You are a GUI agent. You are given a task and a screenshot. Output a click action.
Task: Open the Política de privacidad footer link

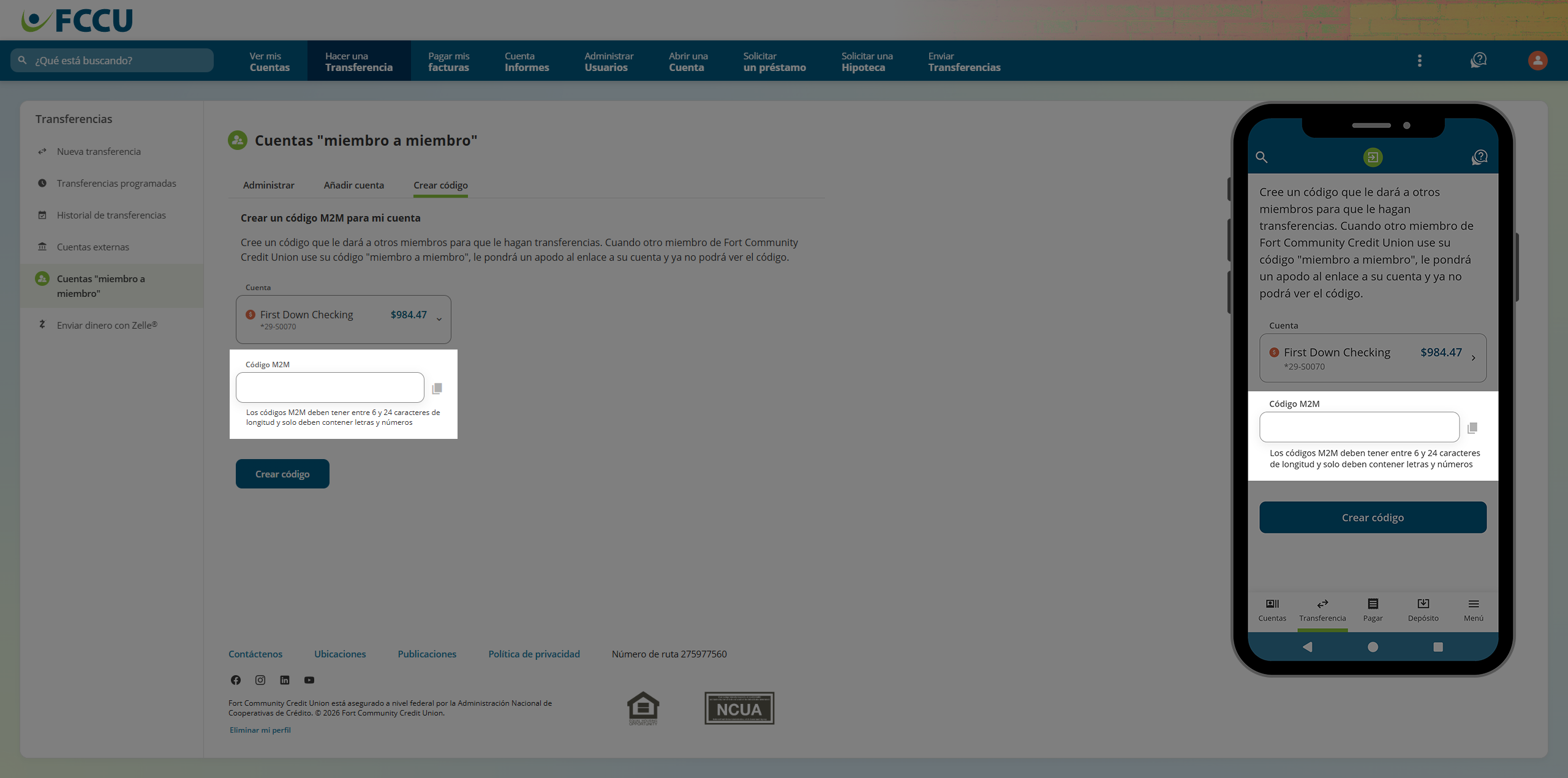pyautogui.click(x=534, y=654)
